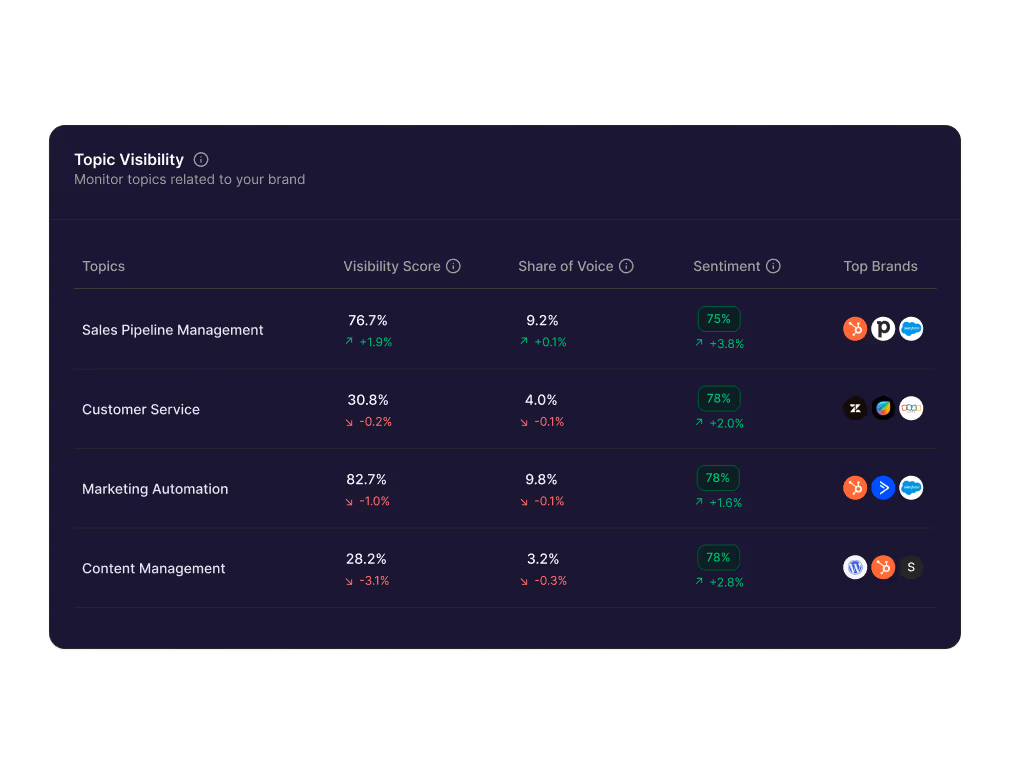The height and width of the screenshot is (771, 1011).
Task: Open the Customer Service topic row
Action: [x=141, y=409]
